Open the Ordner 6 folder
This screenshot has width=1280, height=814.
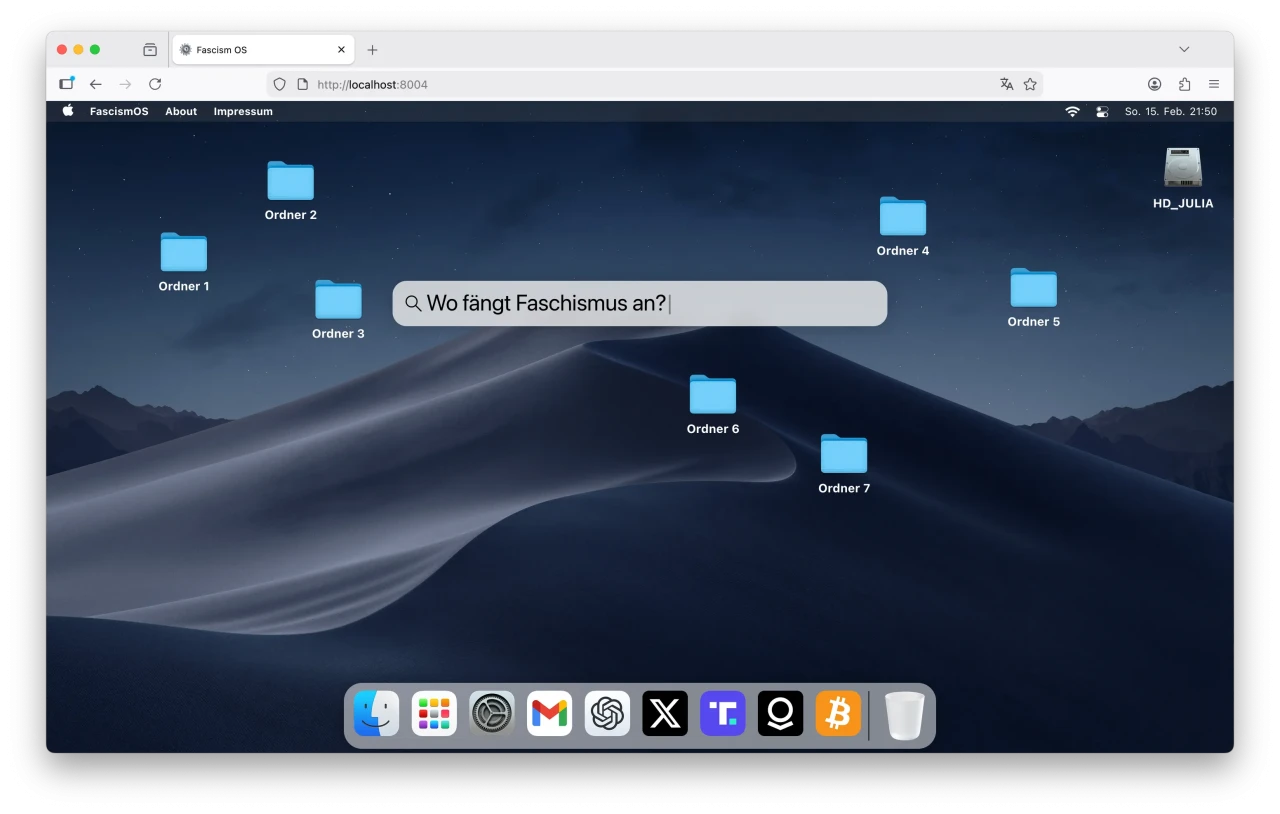coord(713,395)
